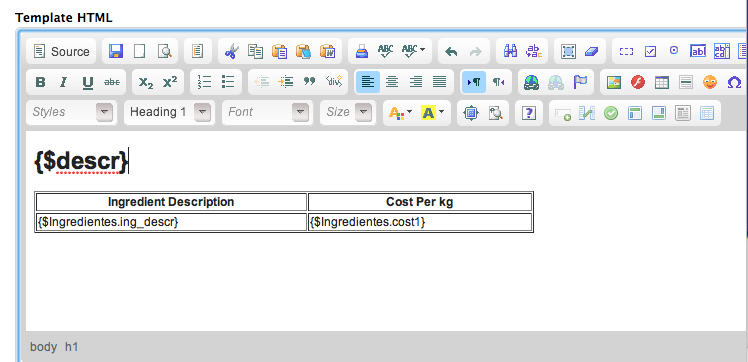Insert a Radio Button form element

click(x=674, y=51)
